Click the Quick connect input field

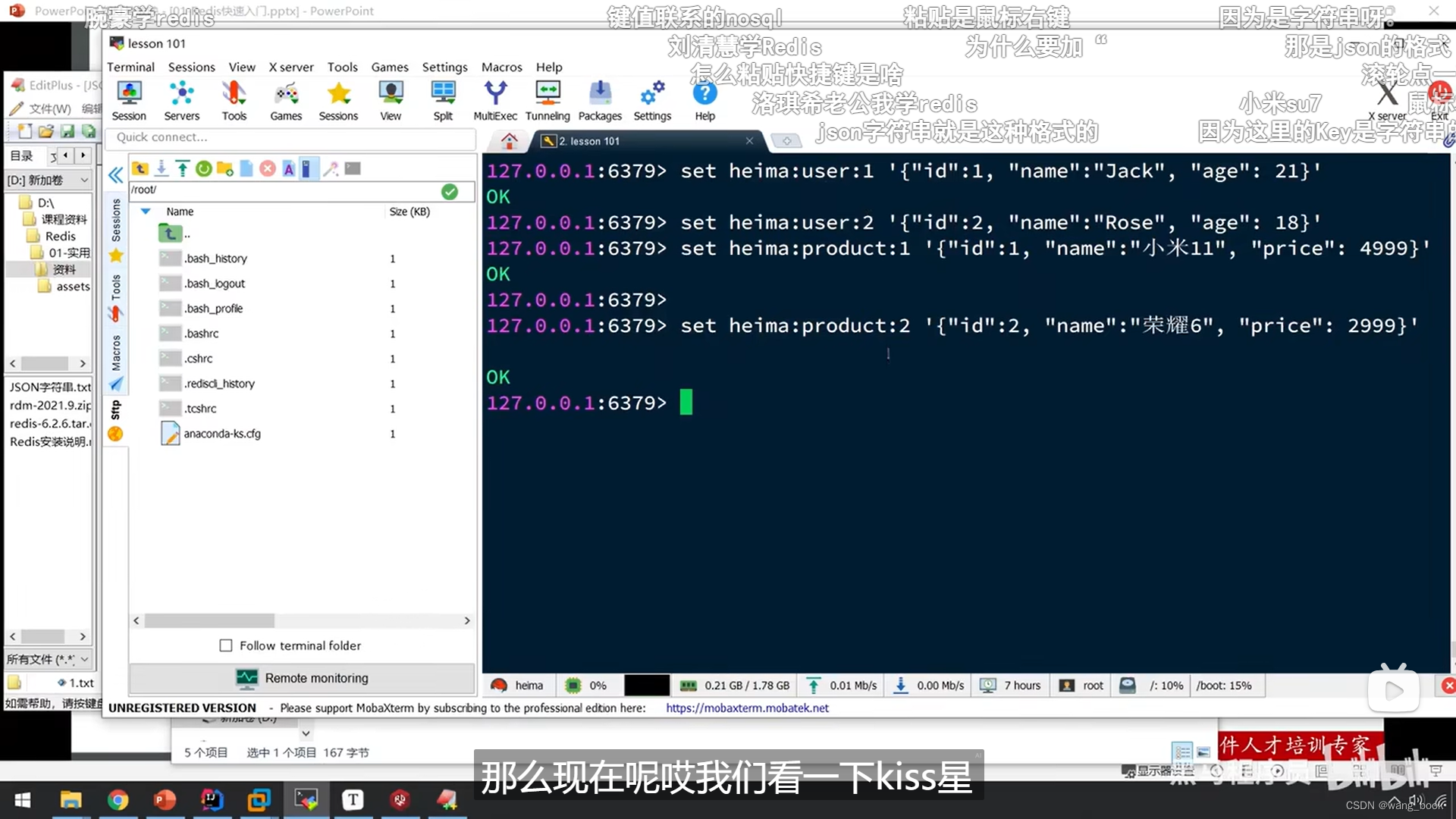290,137
